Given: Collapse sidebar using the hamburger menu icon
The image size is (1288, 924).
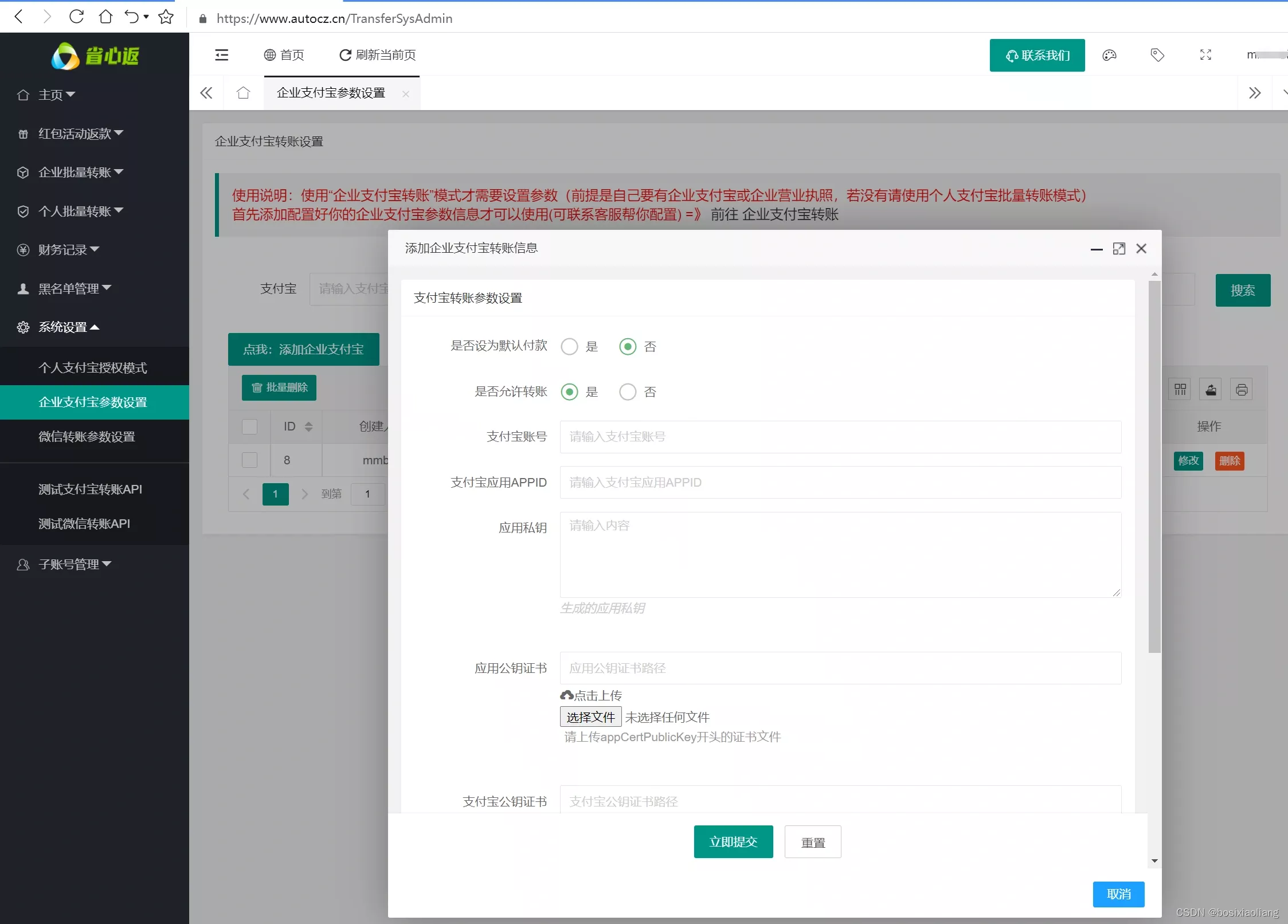Looking at the screenshot, I should click(222, 55).
